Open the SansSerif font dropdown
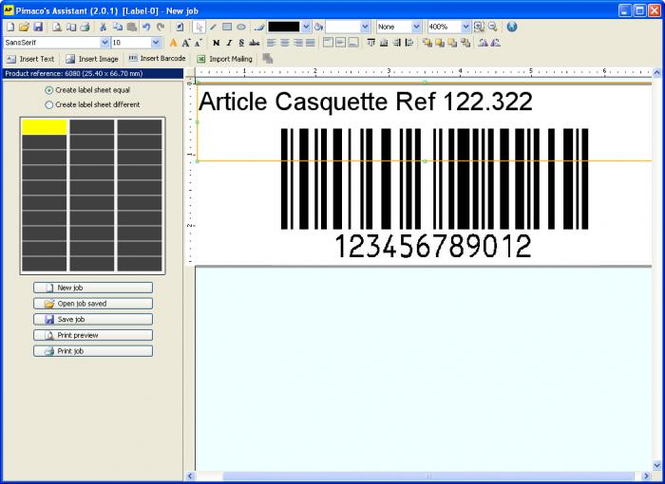 point(105,43)
